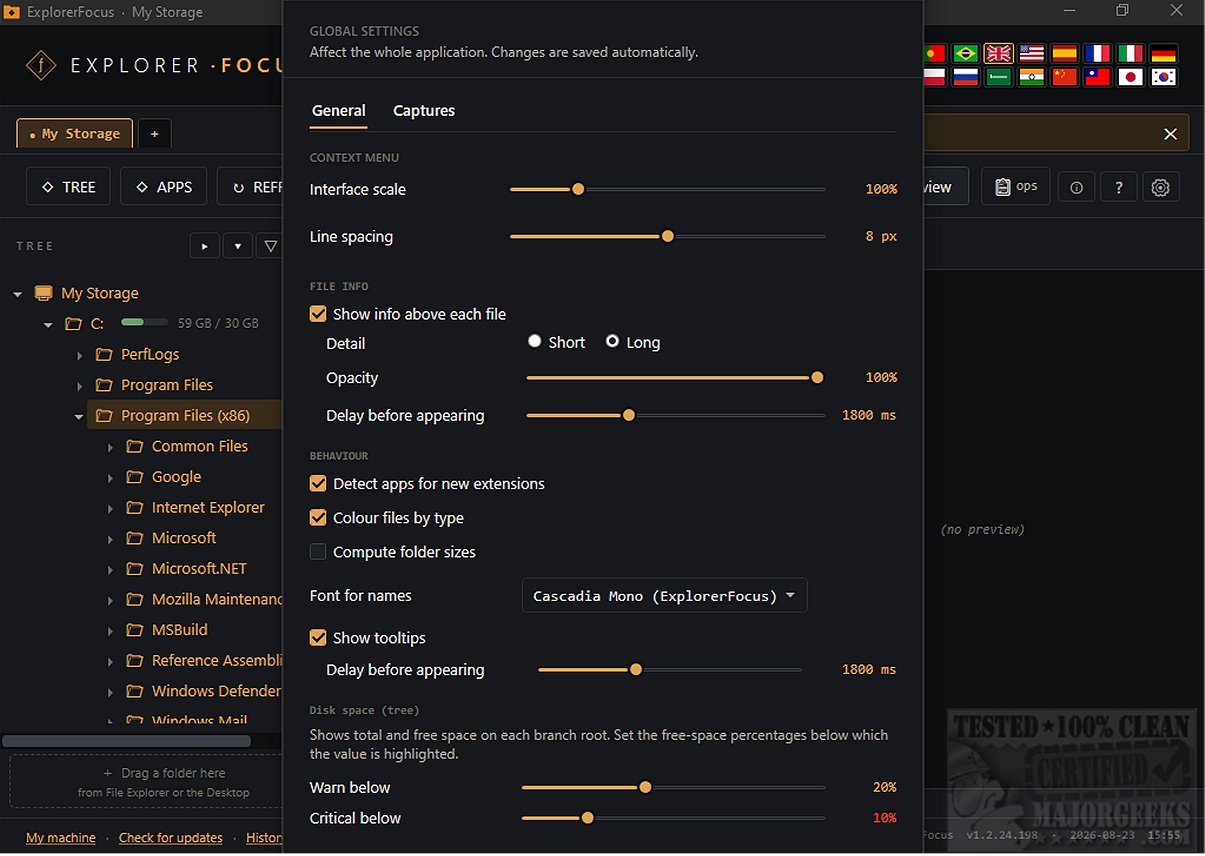Select the Microsoft.NET folder
Viewport: 1205px width, 856px height.
[199, 569]
